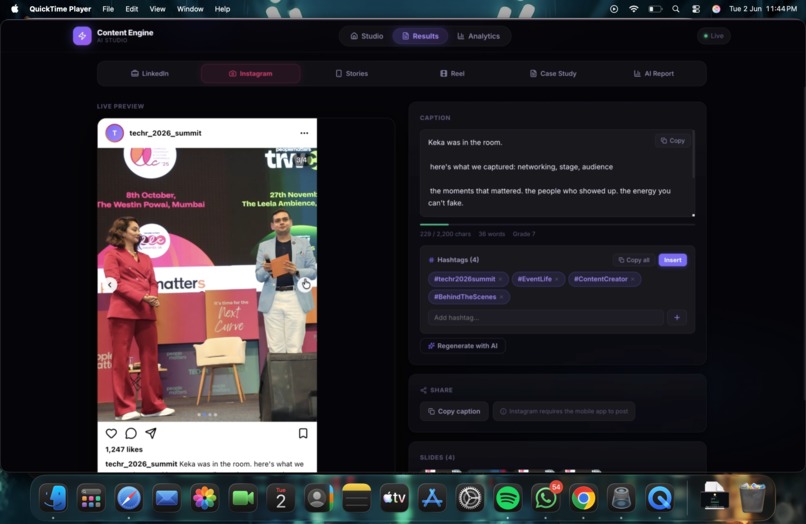Open Launchpad from the dock
The height and width of the screenshot is (524, 806).
[x=91, y=498]
